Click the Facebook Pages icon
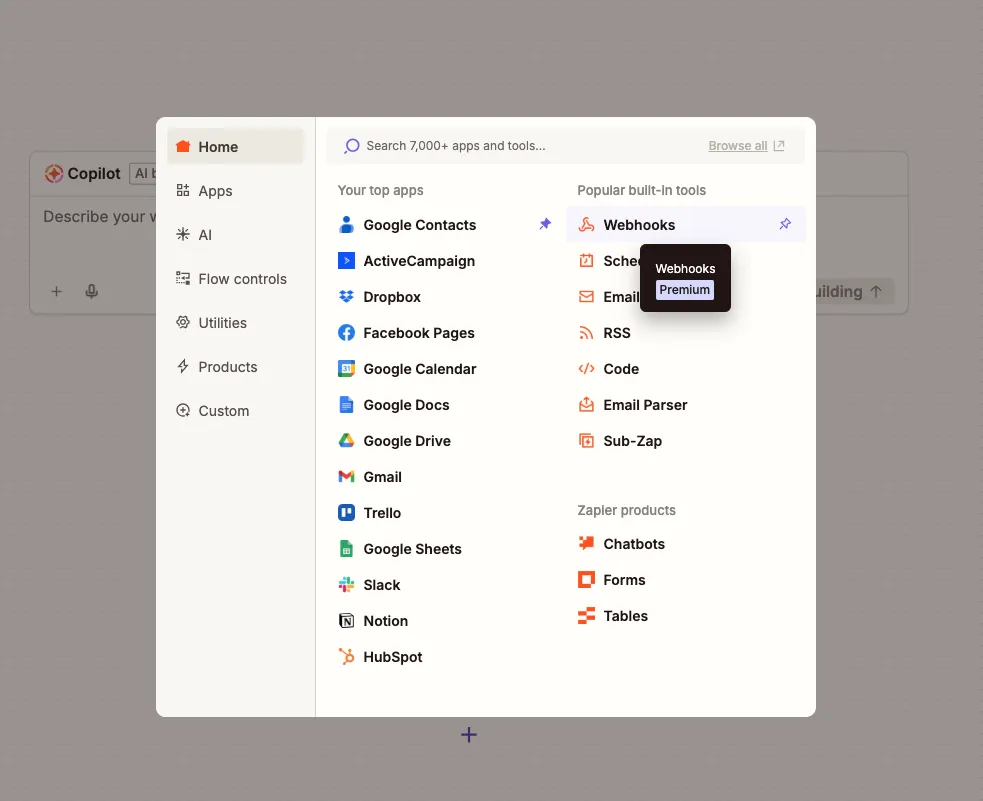 click(346, 333)
